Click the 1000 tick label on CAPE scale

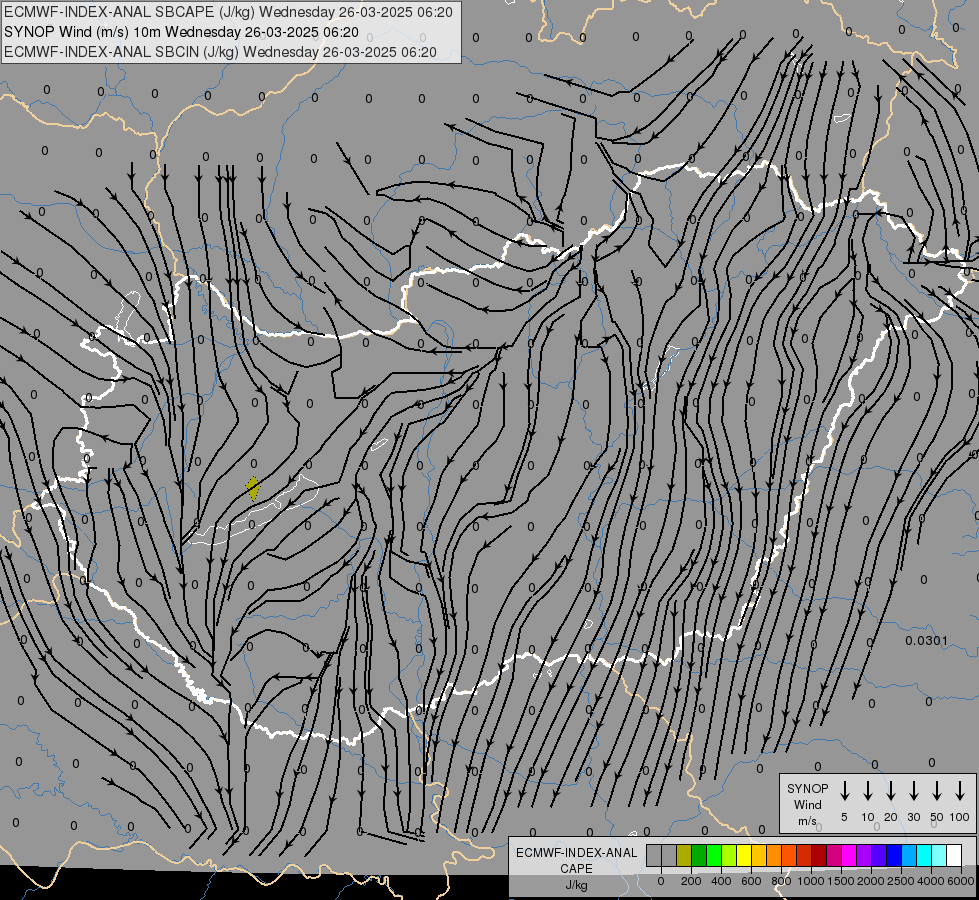811,881
